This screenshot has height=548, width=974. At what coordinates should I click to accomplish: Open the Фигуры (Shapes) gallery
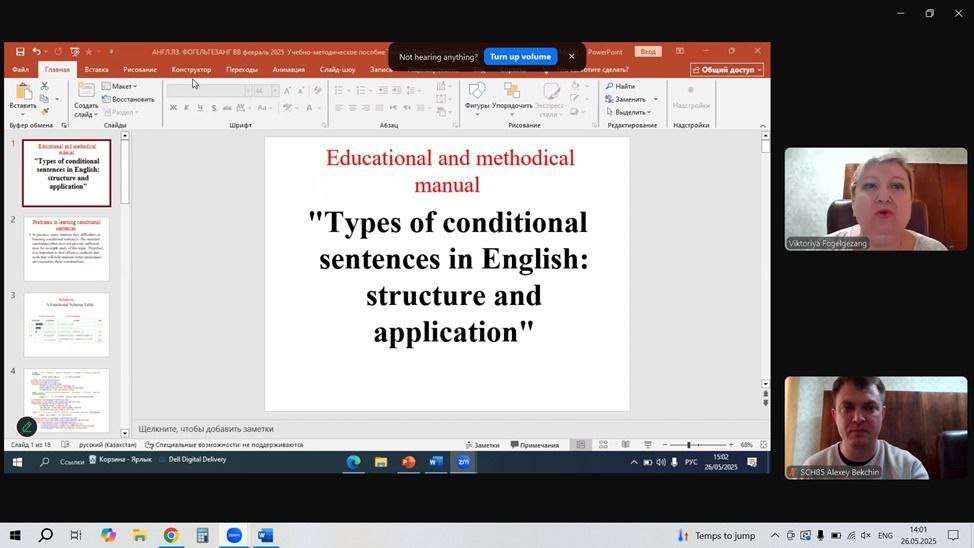coord(477,92)
